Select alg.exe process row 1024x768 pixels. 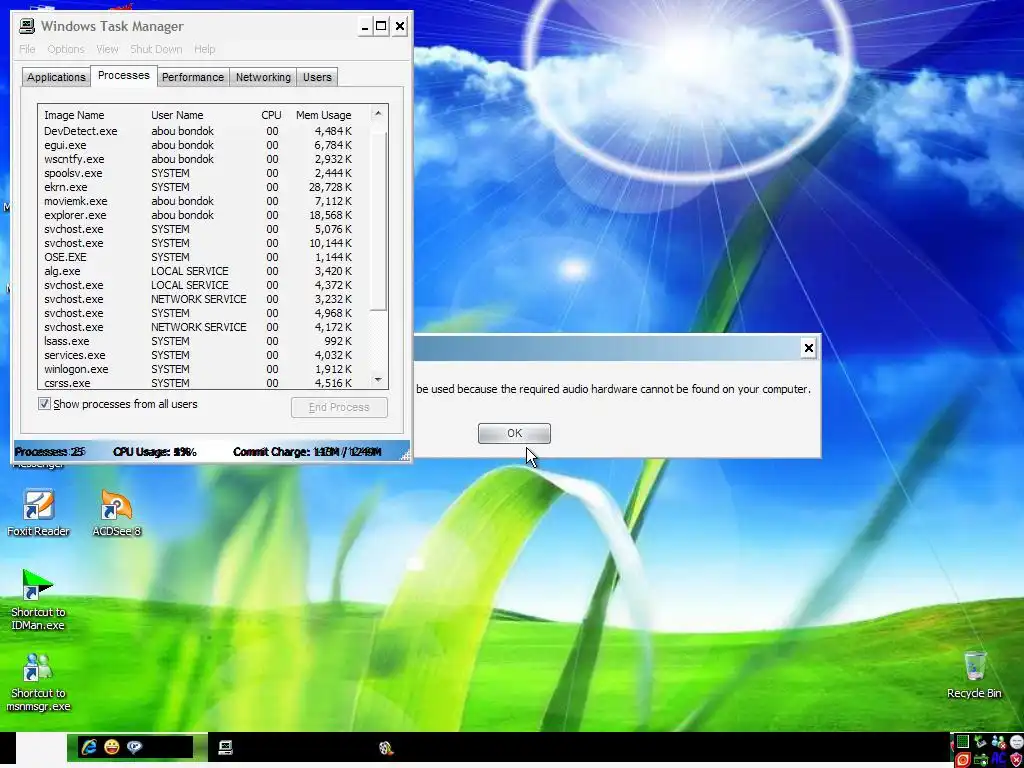tap(204, 271)
